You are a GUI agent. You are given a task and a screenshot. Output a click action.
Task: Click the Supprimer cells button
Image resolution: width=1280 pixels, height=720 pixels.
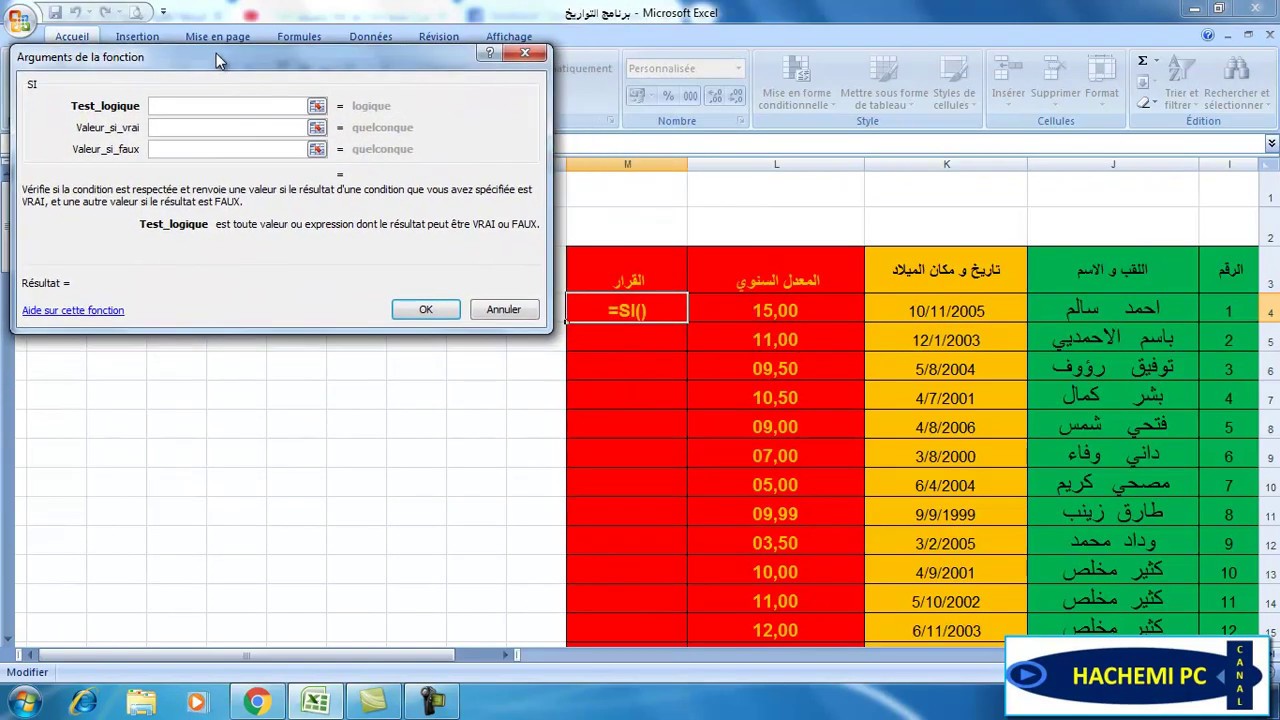tap(1055, 79)
